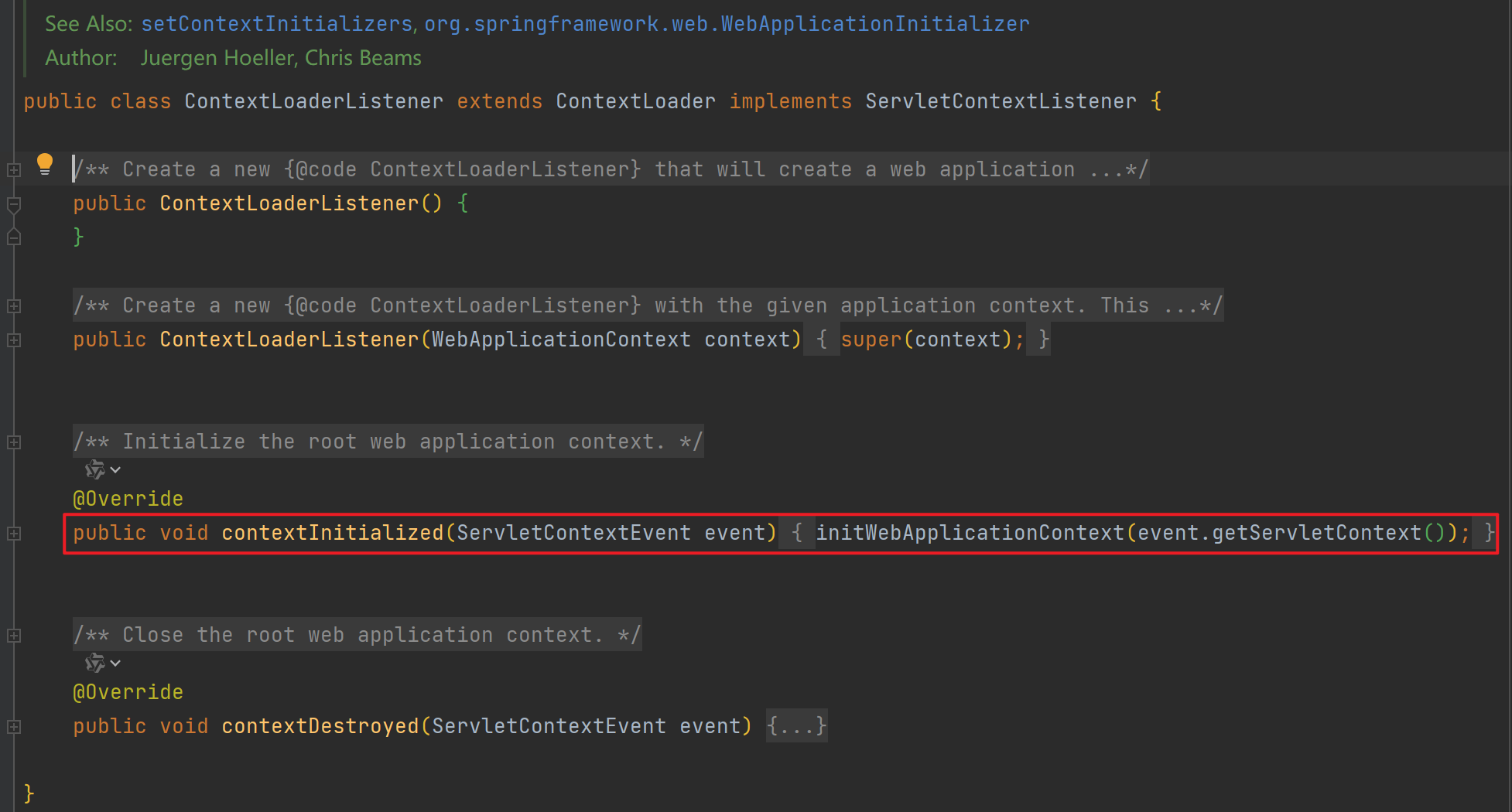This screenshot has height=812, width=1512.
Task: Open the code-author hint icon above contextInitialized
Action: pos(95,469)
